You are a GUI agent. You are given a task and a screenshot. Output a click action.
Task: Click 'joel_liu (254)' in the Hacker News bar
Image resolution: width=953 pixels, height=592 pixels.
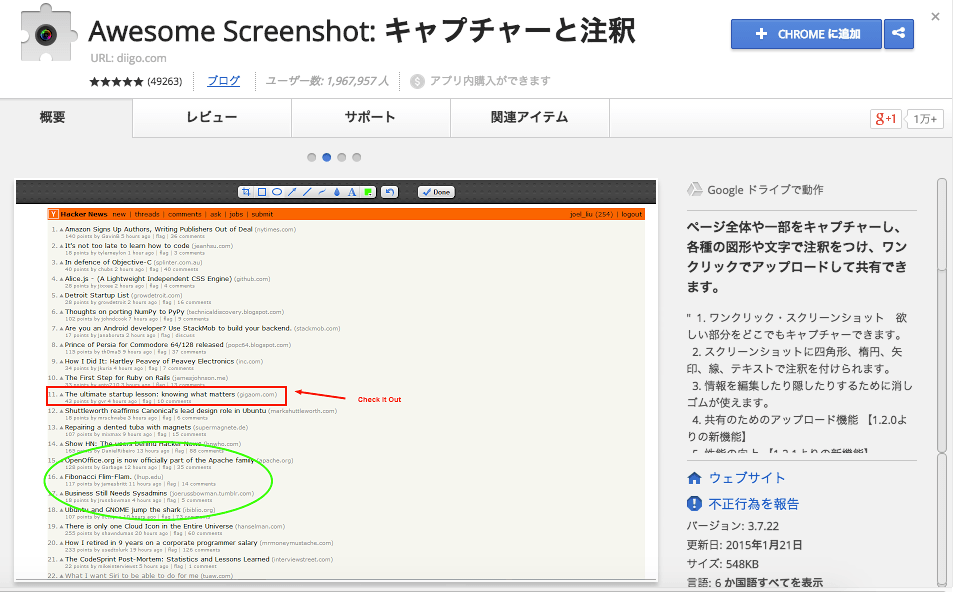[x=591, y=215]
